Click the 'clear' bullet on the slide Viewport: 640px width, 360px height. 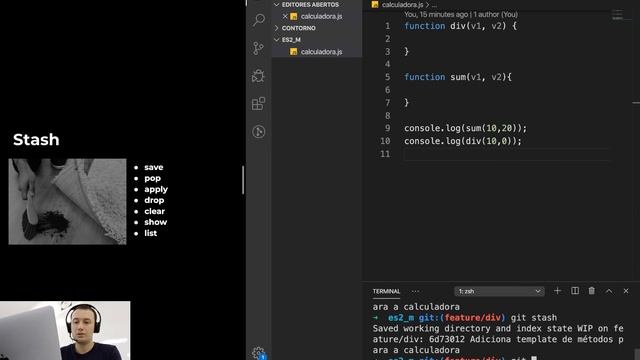point(154,211)
